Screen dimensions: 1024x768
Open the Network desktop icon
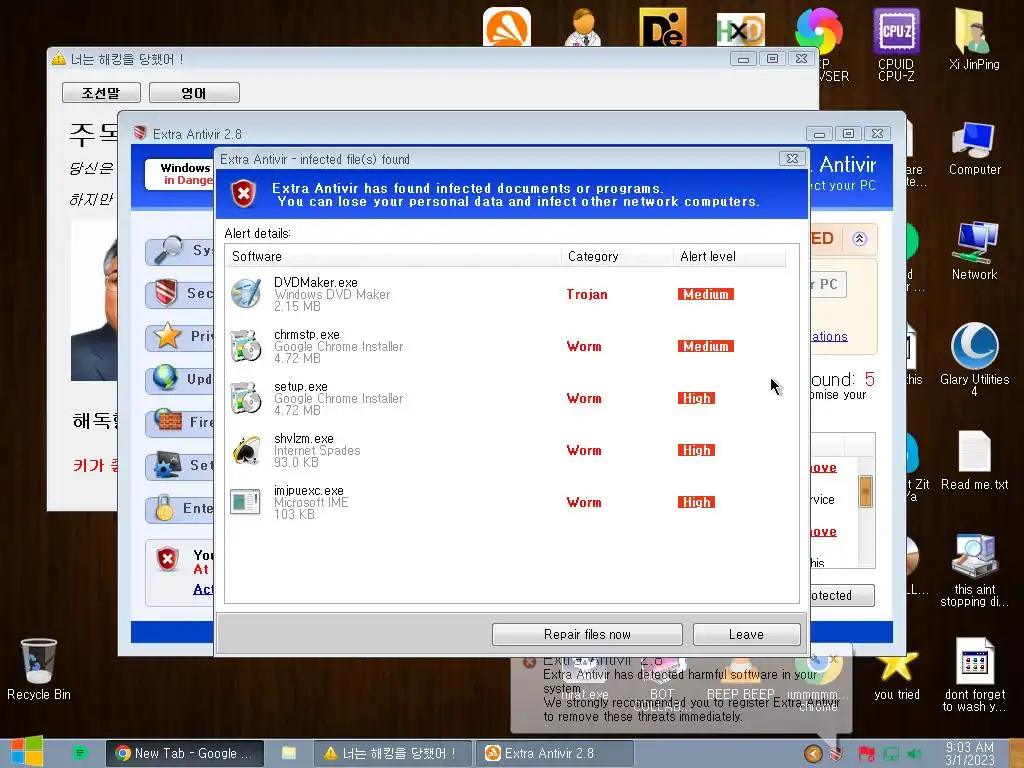tap(974, 251)
